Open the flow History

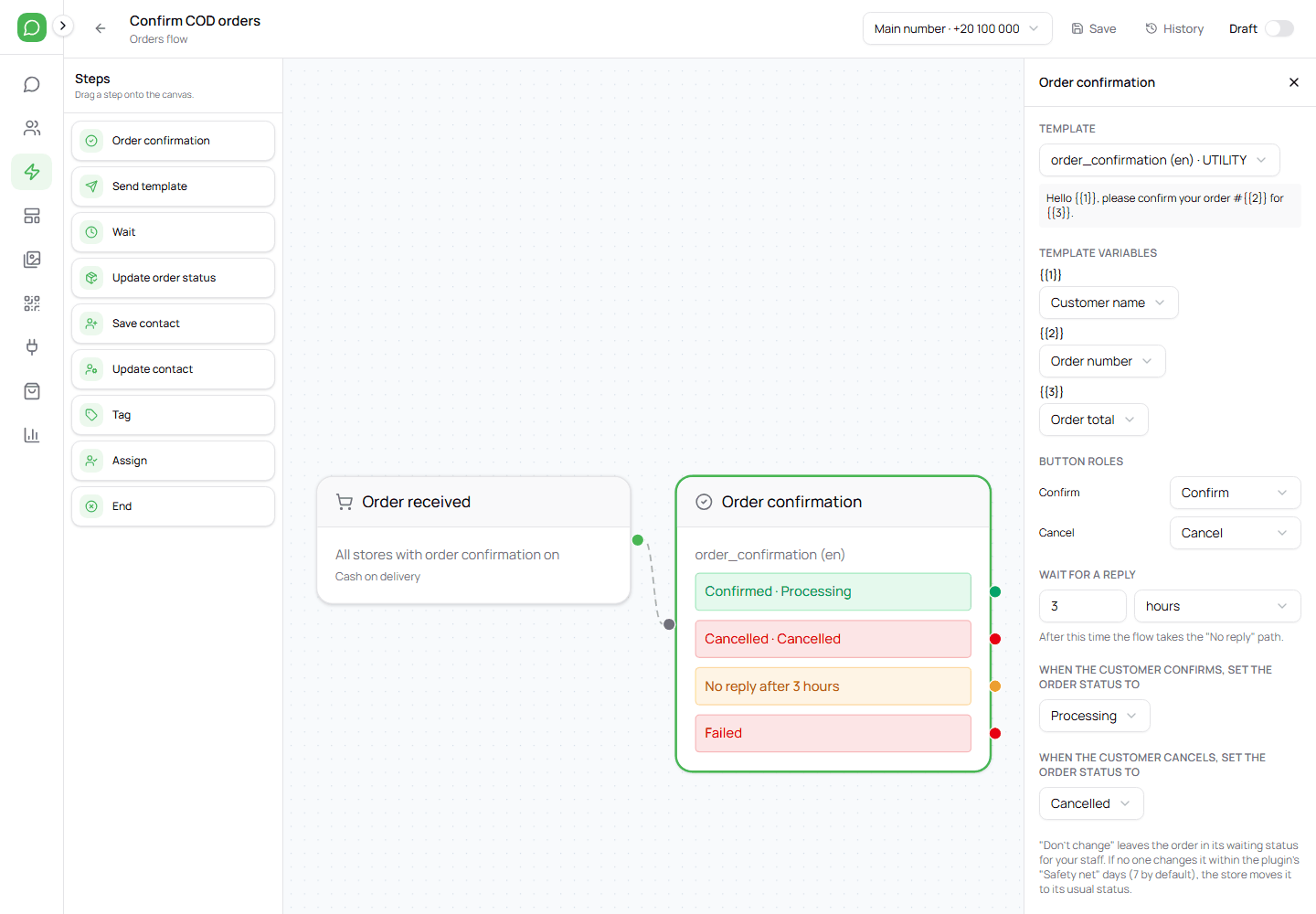pos(1174,28)
